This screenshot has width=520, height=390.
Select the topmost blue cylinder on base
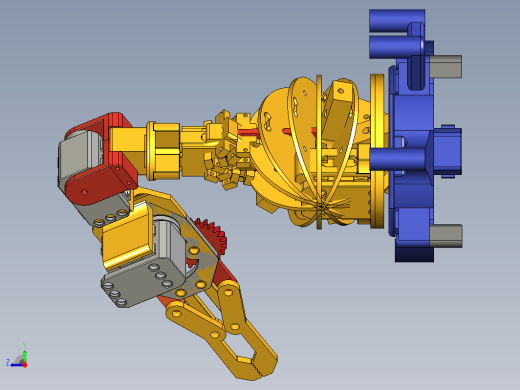(x=397, y=21)
